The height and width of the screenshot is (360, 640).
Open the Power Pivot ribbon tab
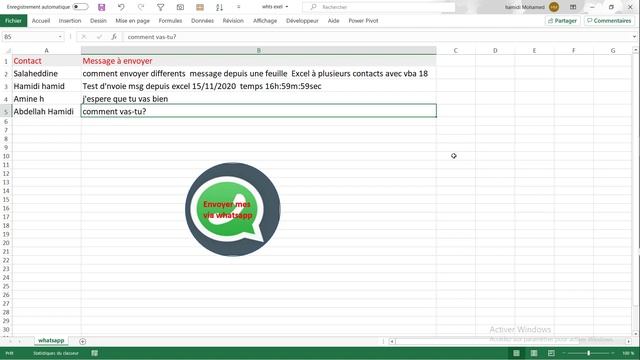click(363, 20)
